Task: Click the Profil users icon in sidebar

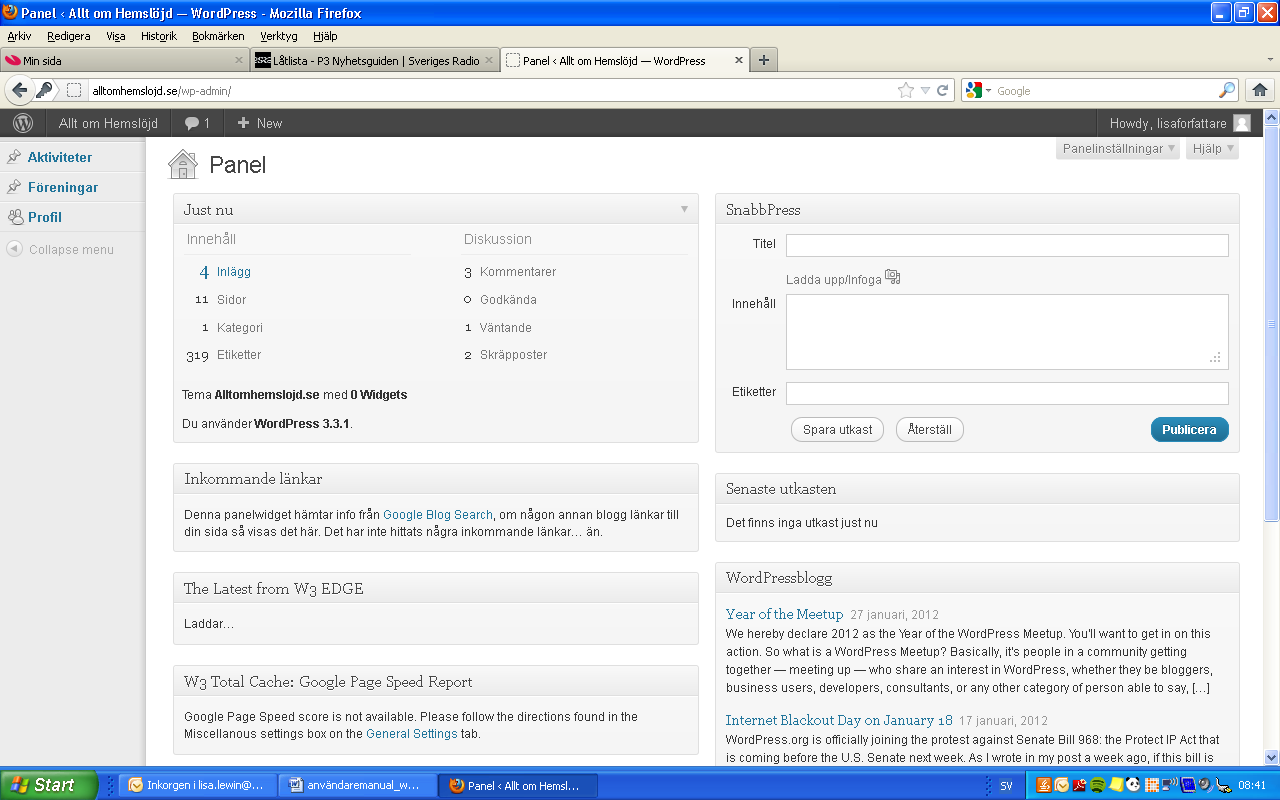Action: click(14, 217)
